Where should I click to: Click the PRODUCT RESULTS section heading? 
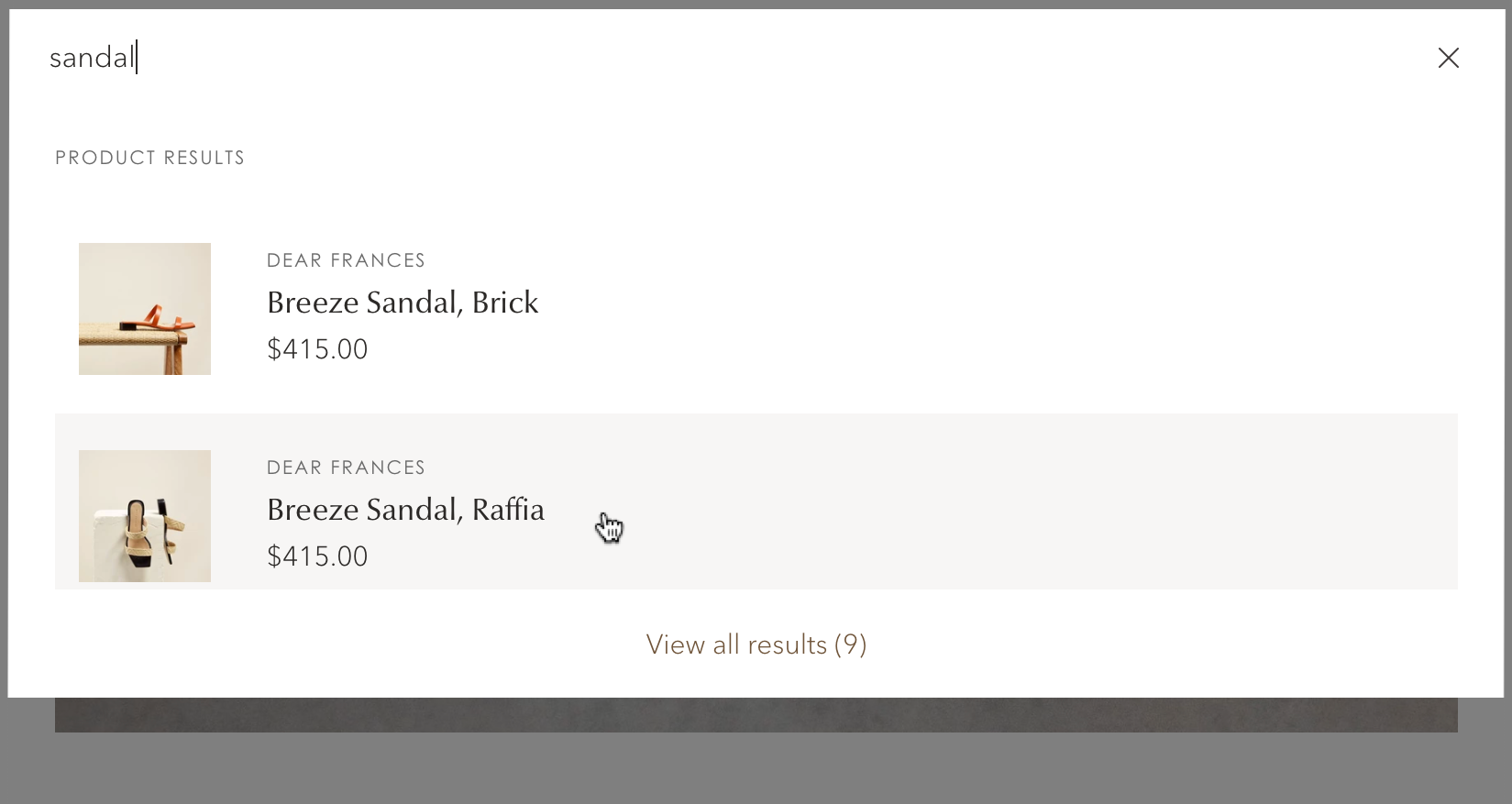pos(149,157)
